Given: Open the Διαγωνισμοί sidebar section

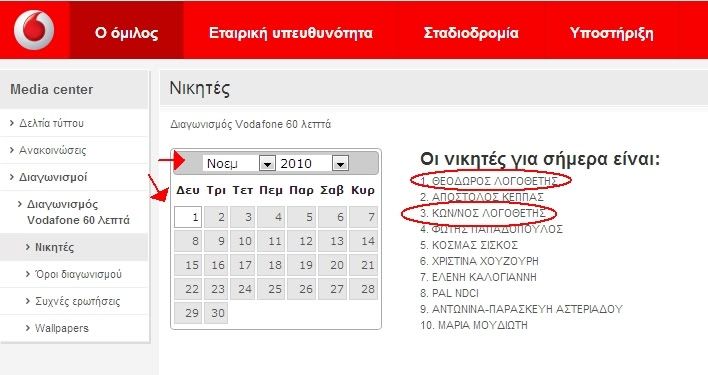Looking at the screenshot, I should click(53, 177).
